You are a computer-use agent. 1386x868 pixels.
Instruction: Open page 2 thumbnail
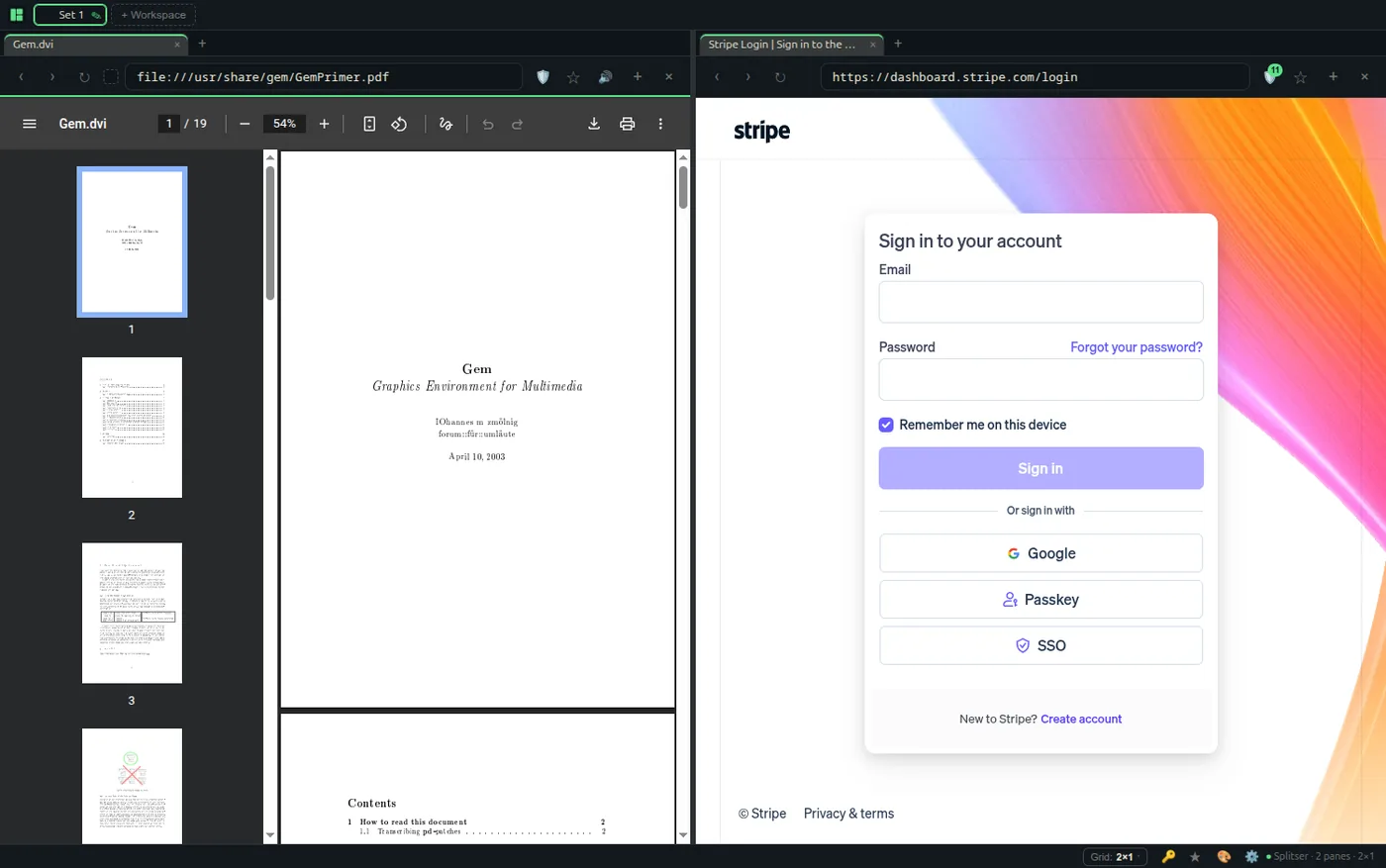point(132,428)
